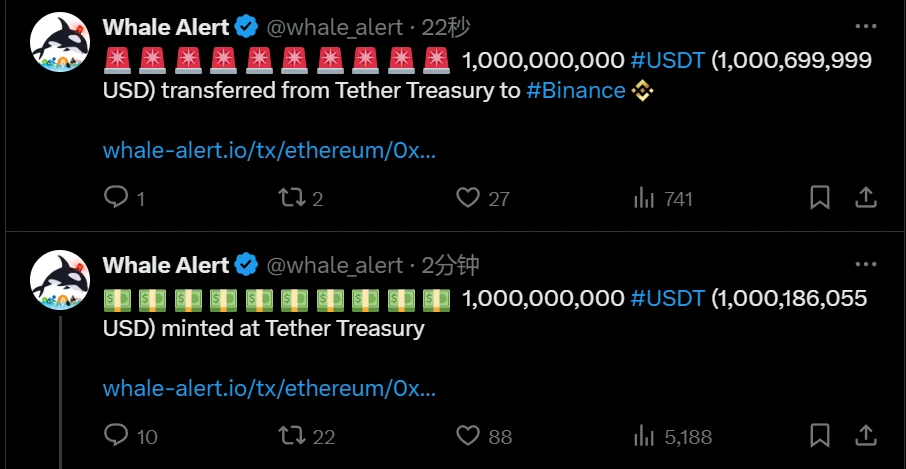Repost the minted at Tether Treasury tweet
This screenshot has height=469, width=906.
point(291,435)
